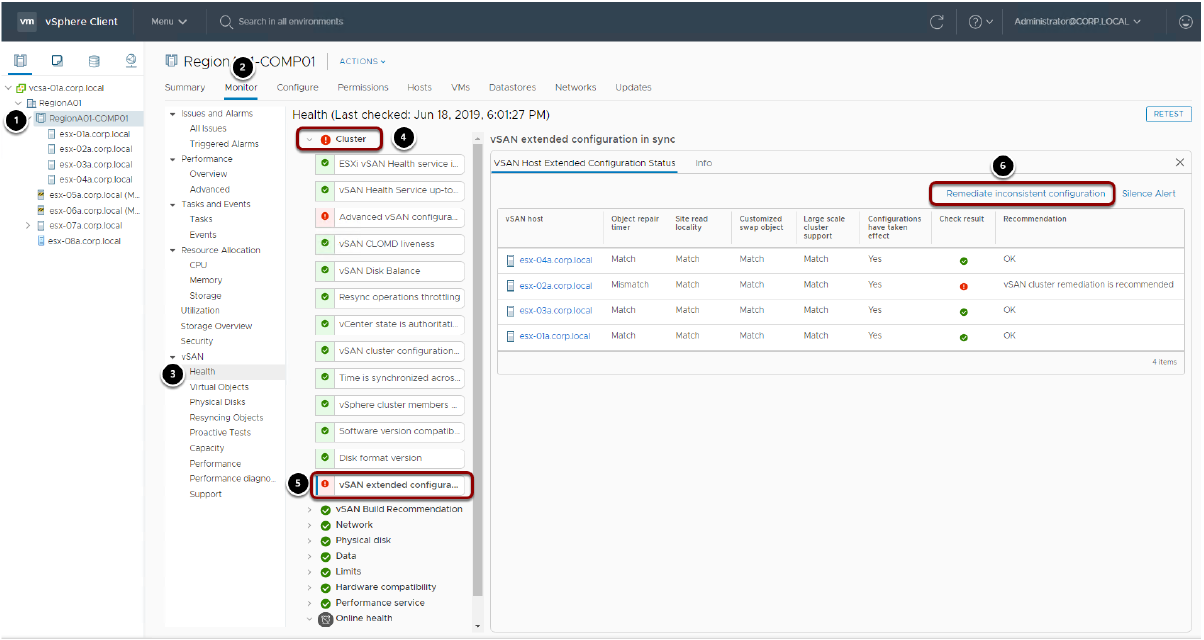Open the help question-mark icon
Viewport: 1204px width, 640px height.
click(975, 21)
